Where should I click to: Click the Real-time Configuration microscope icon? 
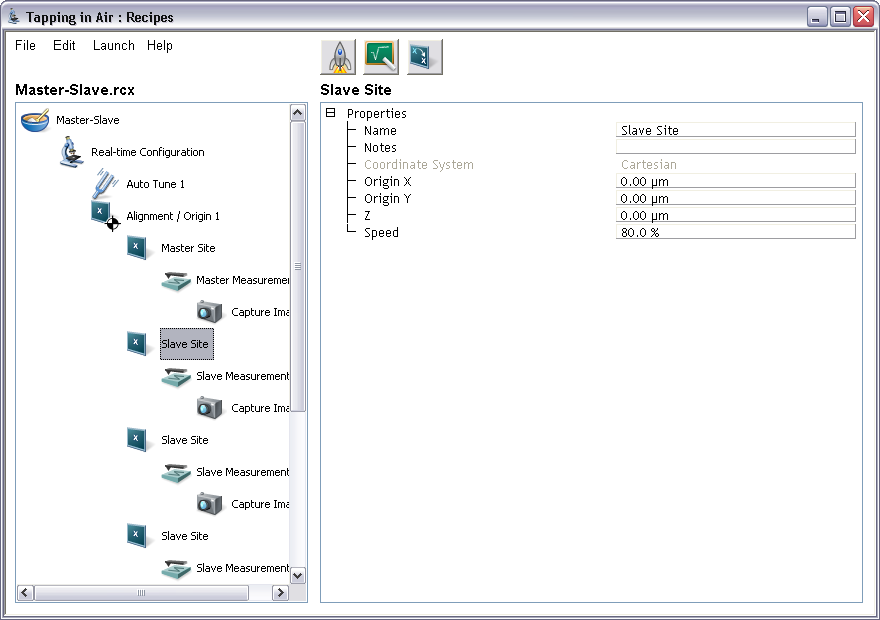(x=70, y=153)
